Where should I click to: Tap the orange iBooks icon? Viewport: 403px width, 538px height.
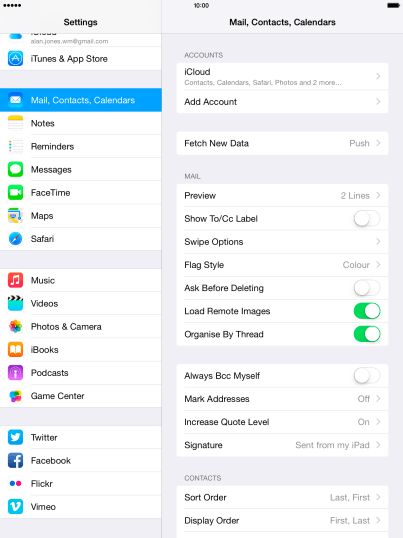[15, 349]
